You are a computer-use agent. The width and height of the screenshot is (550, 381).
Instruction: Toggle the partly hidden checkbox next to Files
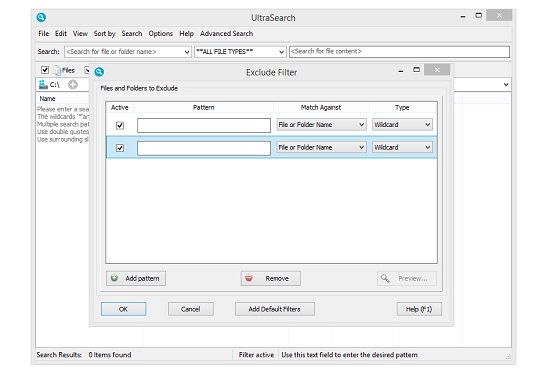pyautogui.click(x=87, y=70)
